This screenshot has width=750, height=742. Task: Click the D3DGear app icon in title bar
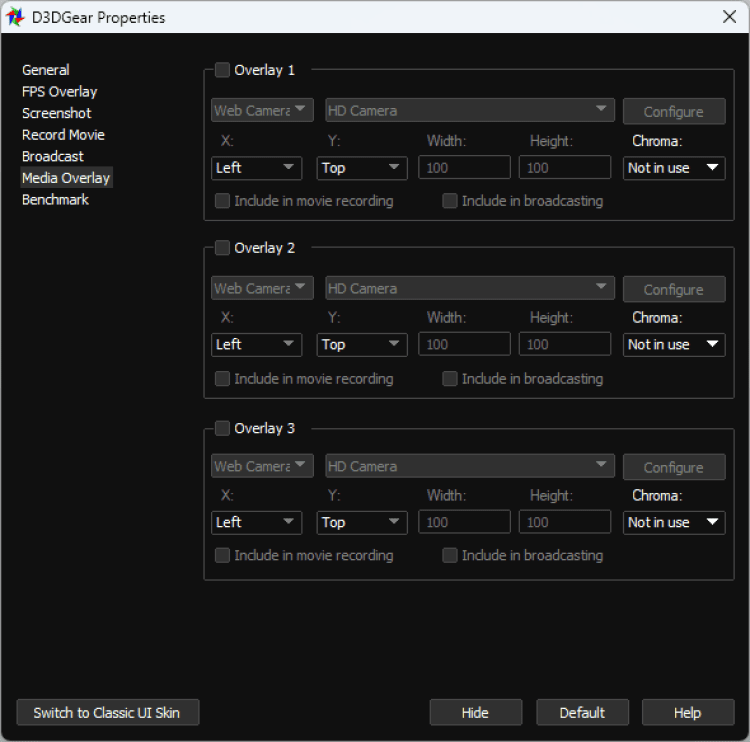click(15, 17)
